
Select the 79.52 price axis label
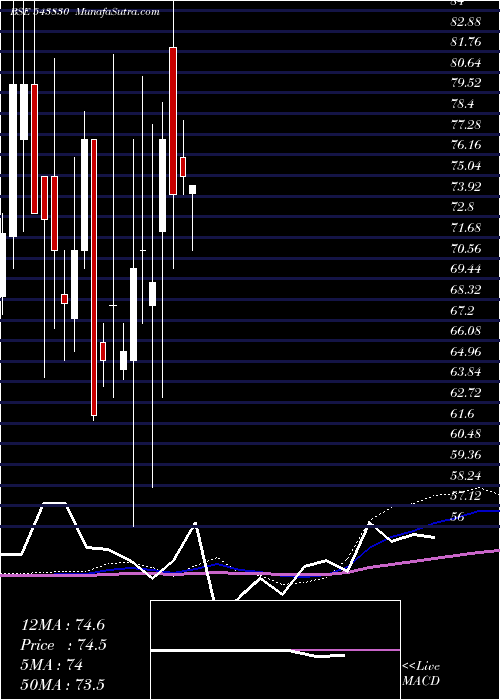tap(466, 83)
